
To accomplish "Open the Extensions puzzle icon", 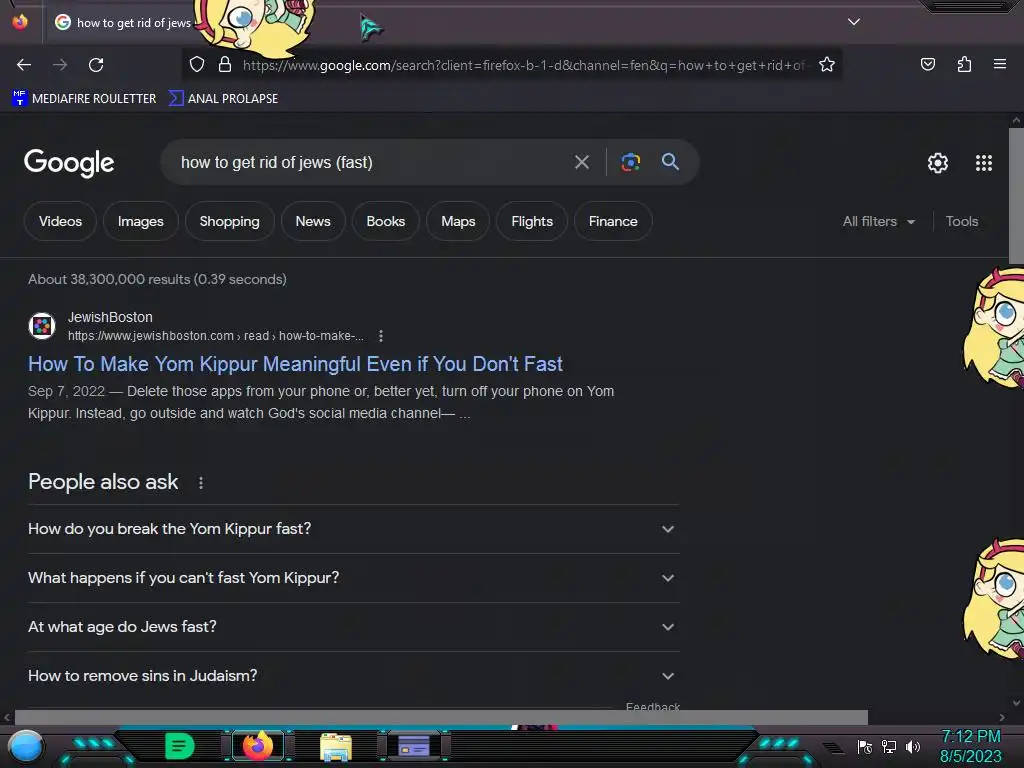I will pyautogui.click(x=964, y=64).
